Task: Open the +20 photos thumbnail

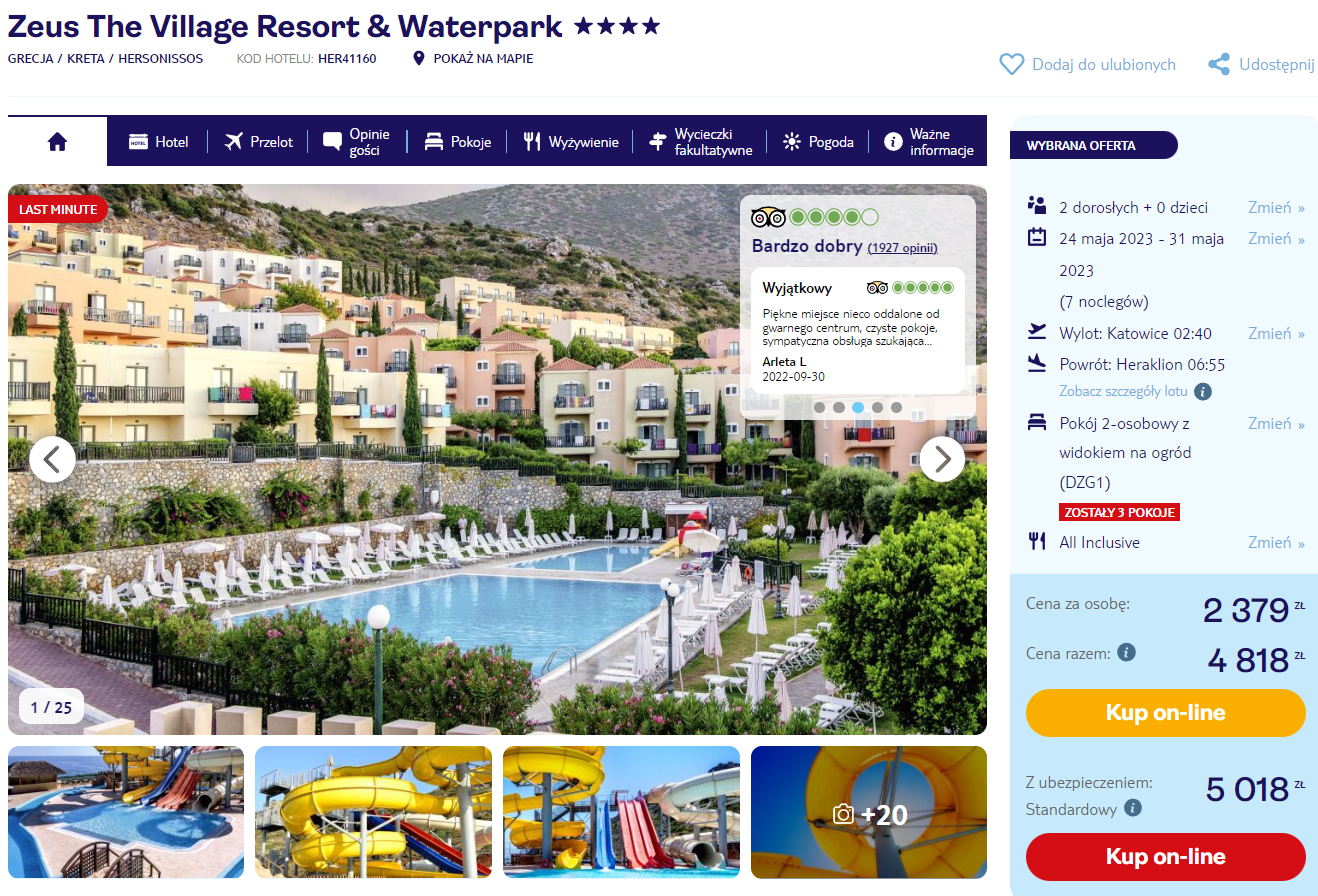Action: coord(869,812)
